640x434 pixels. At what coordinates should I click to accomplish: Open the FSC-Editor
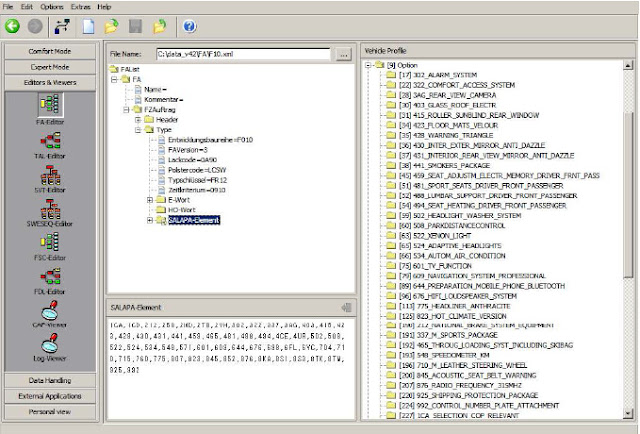point(50,247)
